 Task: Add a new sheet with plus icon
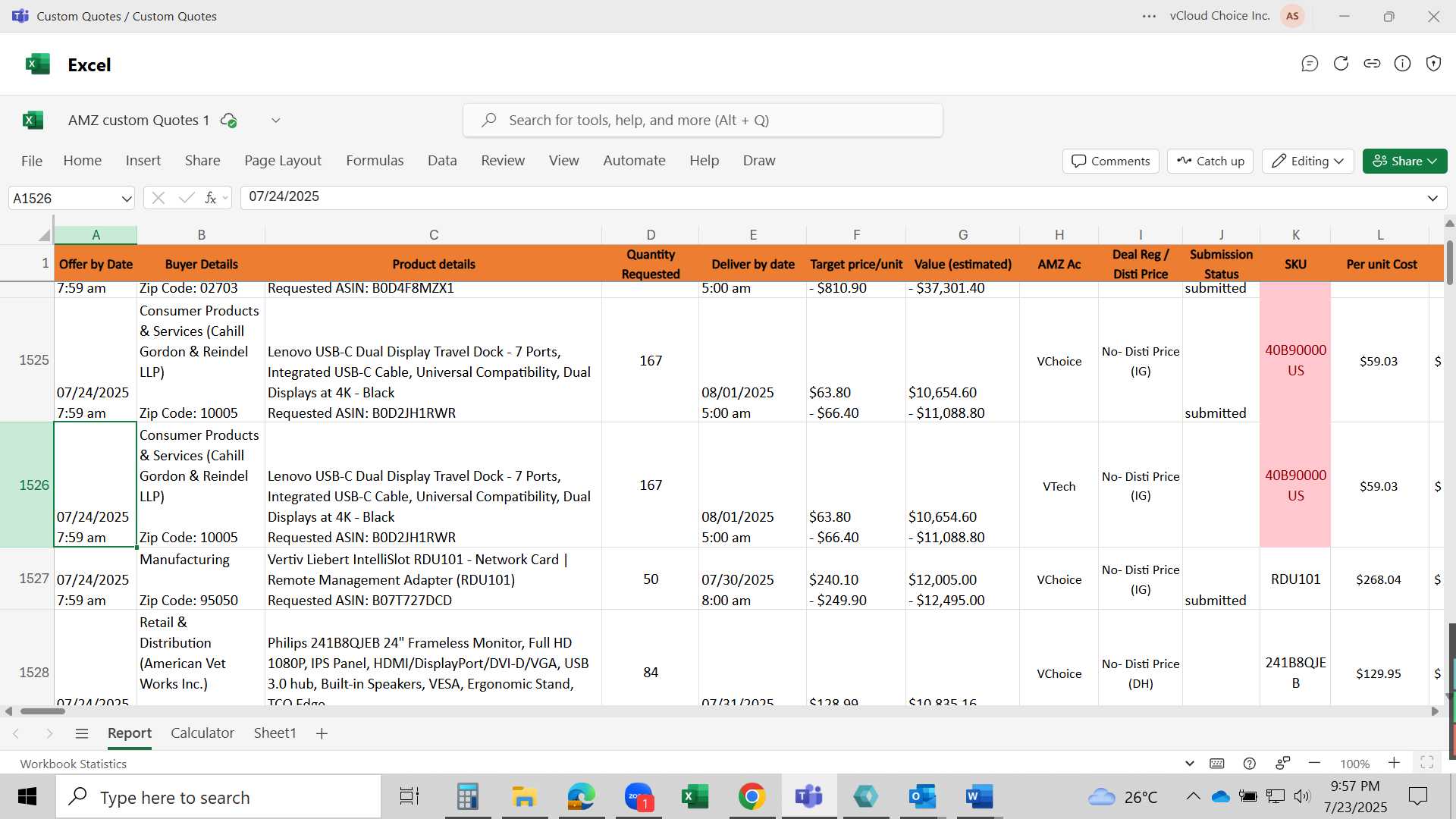click(x=322, y=733)
